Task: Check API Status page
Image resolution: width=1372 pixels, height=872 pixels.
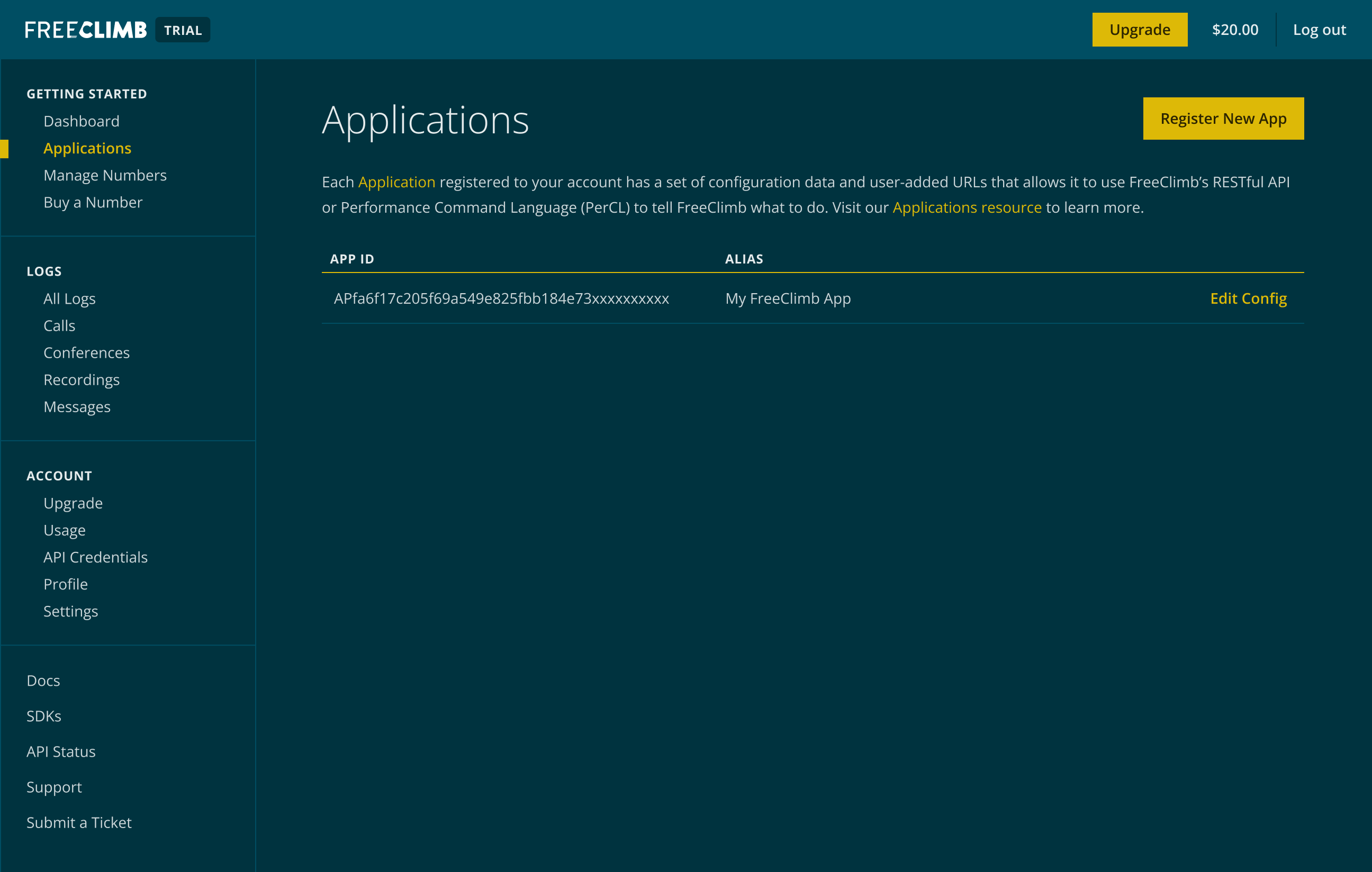Action: pyautogui.click(x=61, y=752)
